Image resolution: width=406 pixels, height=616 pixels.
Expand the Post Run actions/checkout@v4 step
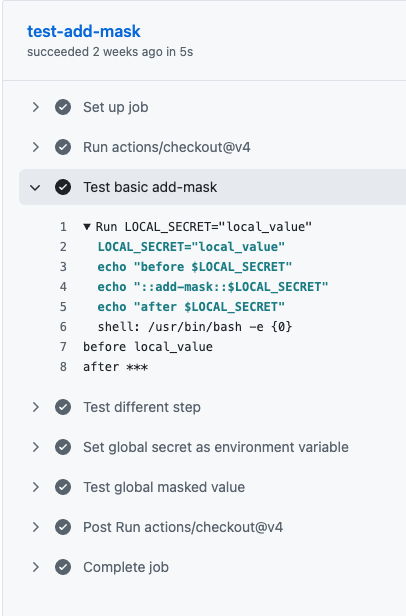pyautogui.click(x=35, y=527)
